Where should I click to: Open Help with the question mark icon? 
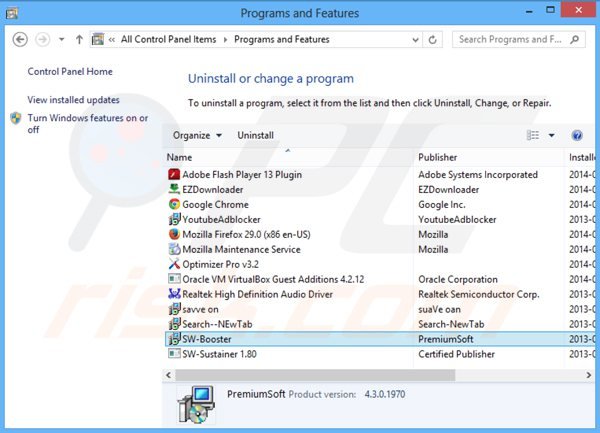577,135
